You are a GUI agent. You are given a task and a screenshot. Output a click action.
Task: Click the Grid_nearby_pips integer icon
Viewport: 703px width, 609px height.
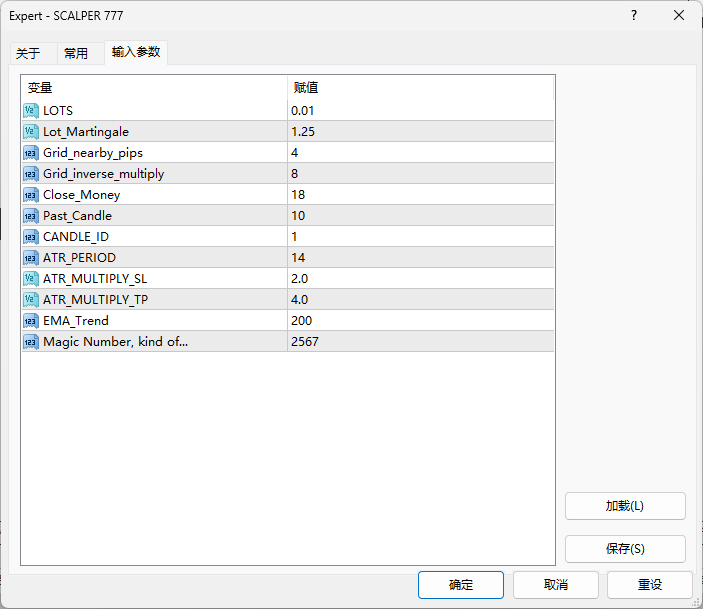(30, 153)
